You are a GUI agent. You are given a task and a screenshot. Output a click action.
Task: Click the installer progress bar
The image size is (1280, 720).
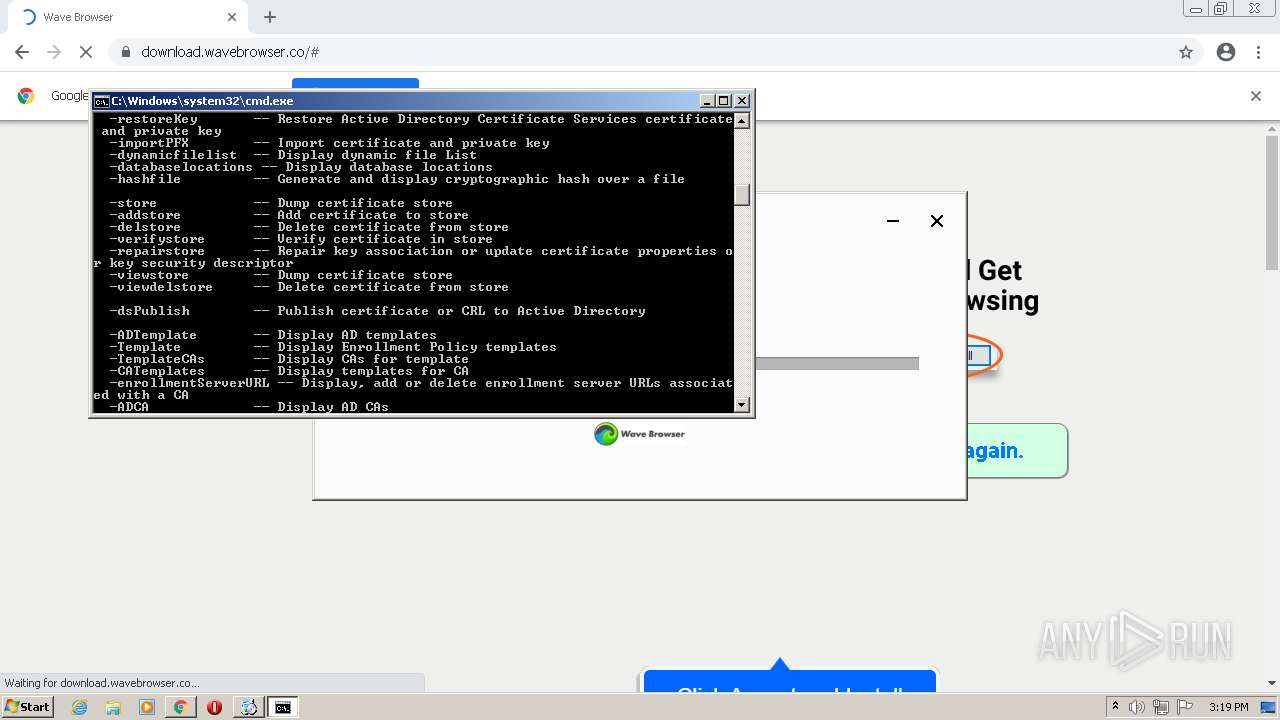pyautogui.click(x=837, y=364)
